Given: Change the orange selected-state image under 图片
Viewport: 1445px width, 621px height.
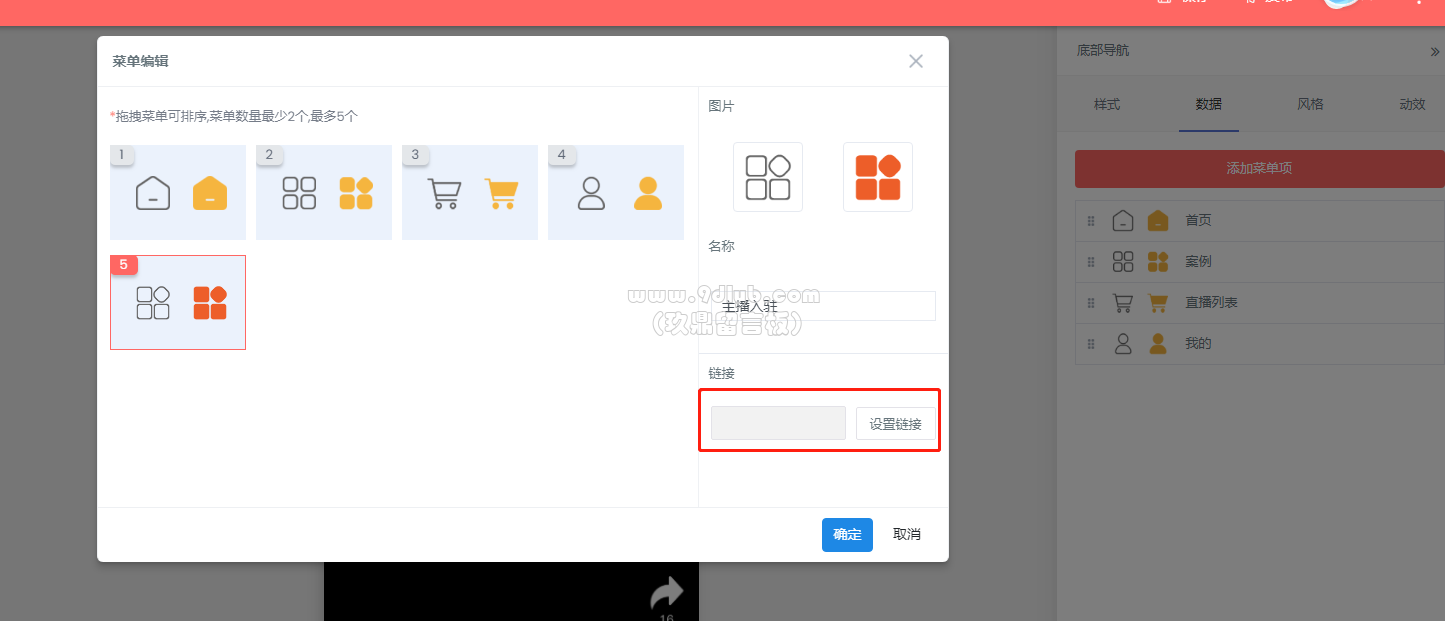Looking at the screenshot, I should tap(878, 177).
